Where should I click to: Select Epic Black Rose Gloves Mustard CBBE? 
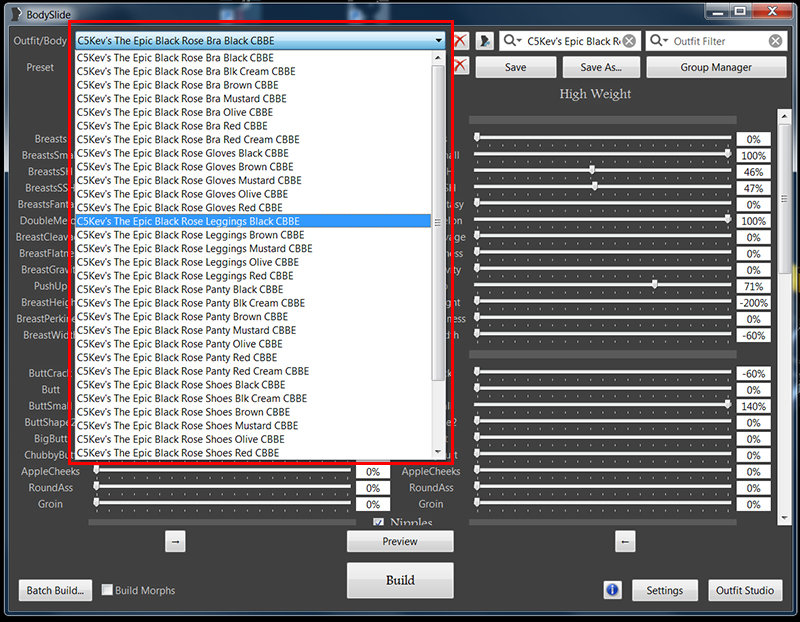click(x=253, y=180)
